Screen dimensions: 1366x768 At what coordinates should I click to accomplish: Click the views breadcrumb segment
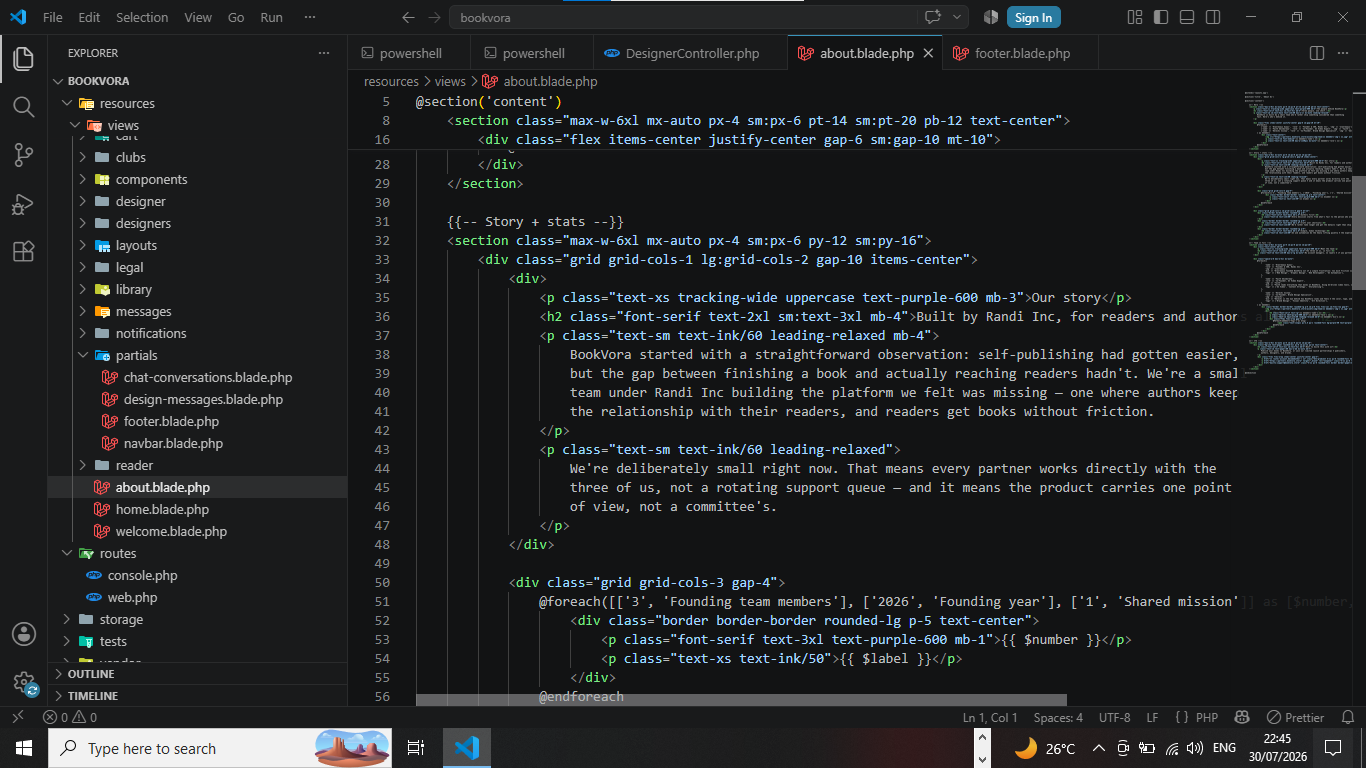[450, 81]
